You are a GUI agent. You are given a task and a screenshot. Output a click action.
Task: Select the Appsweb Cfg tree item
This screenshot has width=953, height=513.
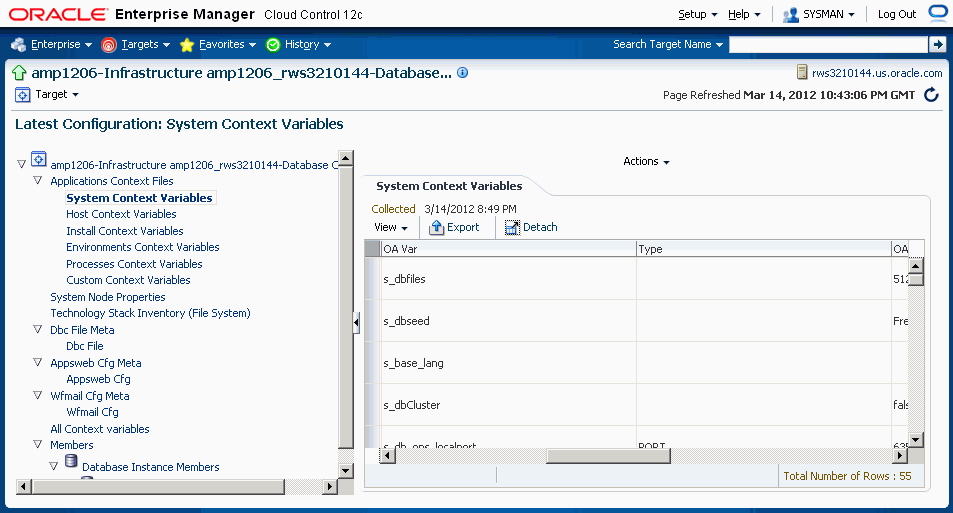tap(98, 379)
